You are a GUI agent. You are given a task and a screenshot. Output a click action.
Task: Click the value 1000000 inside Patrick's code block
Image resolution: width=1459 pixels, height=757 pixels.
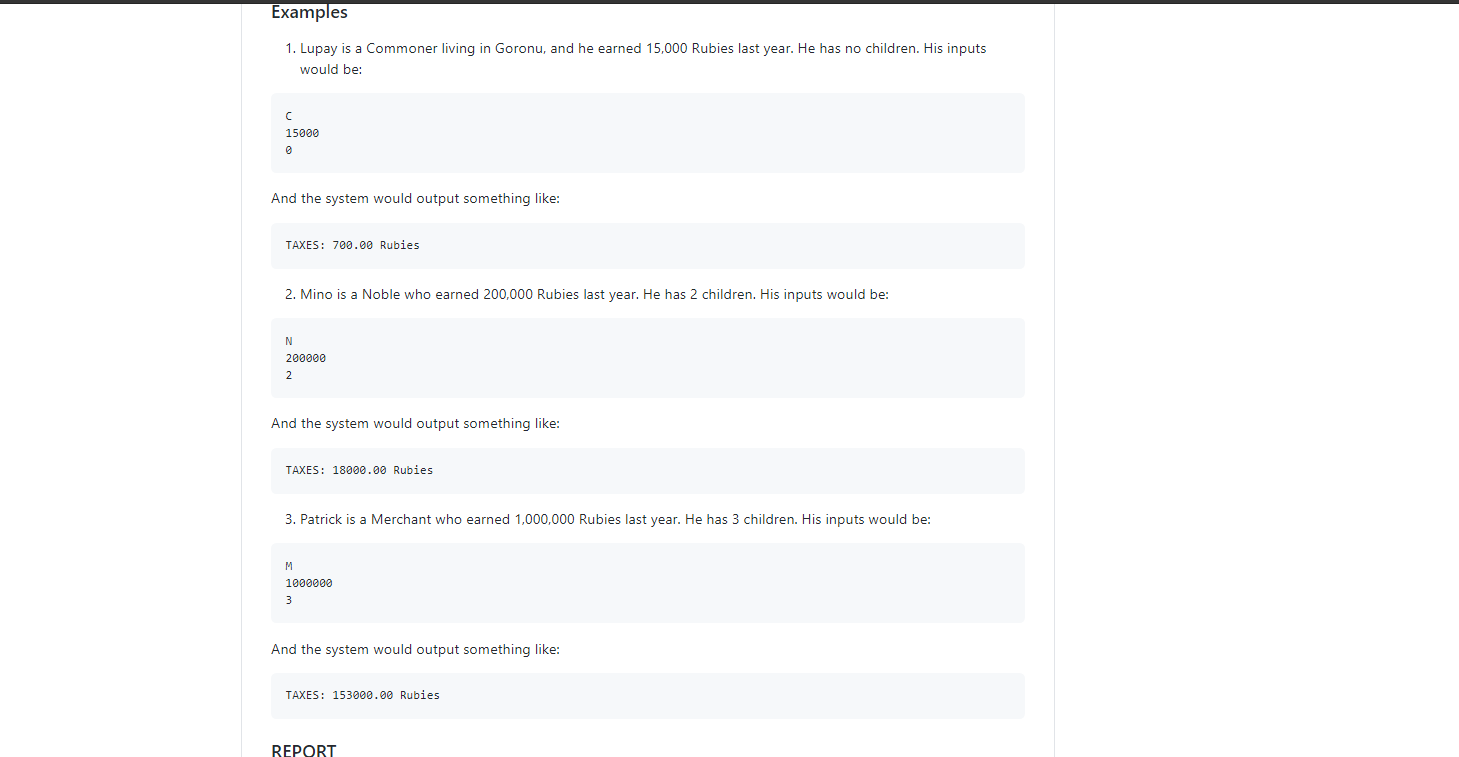[x=308, y=582]
